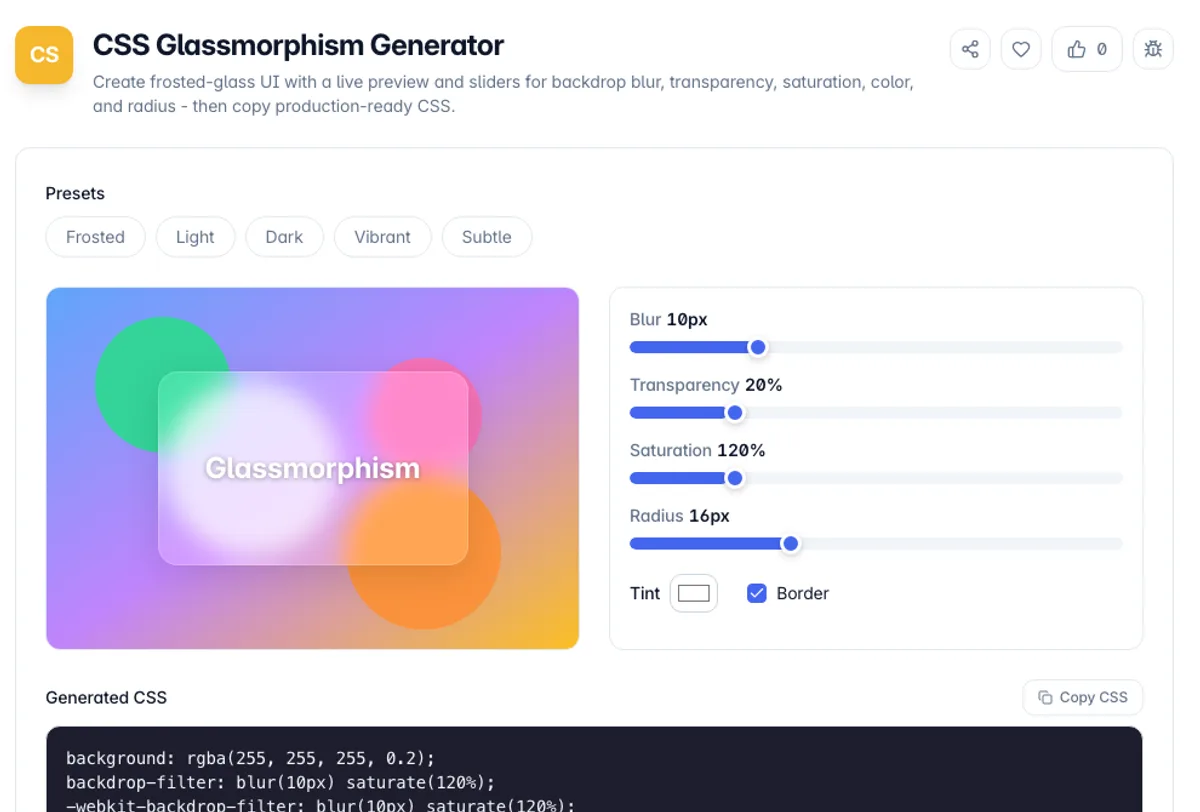
Task: Copy the generated CSS
Action: [1083, 697]
